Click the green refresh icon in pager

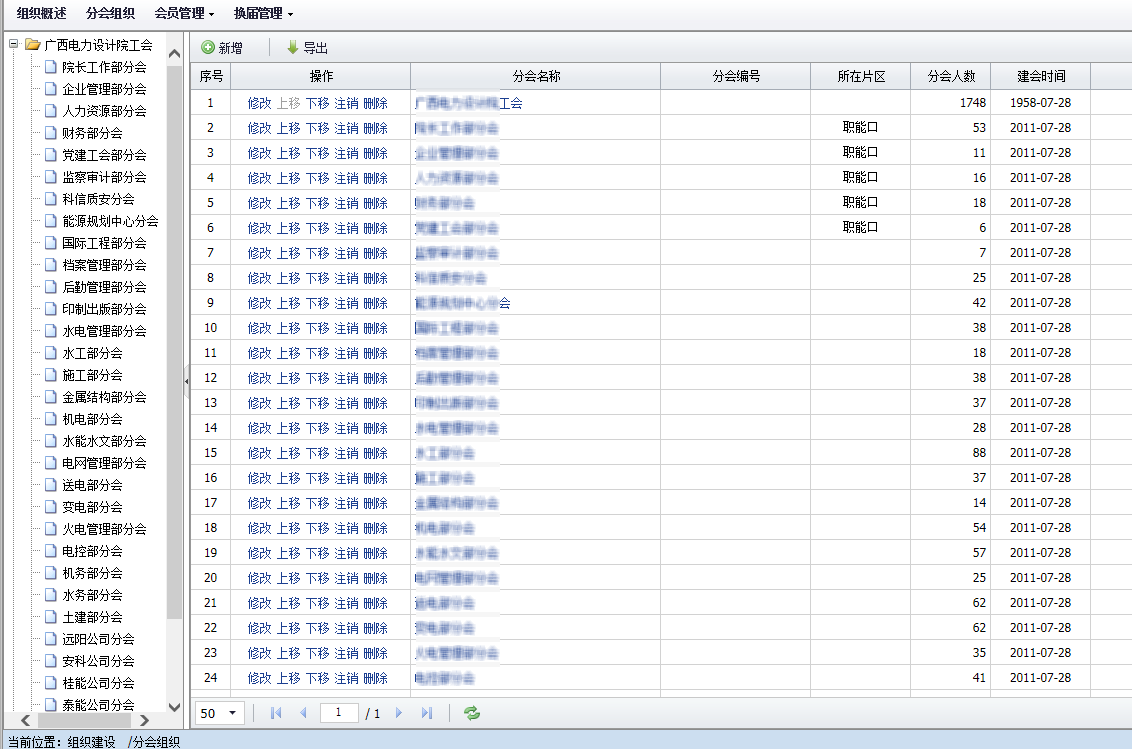point(472,713)
